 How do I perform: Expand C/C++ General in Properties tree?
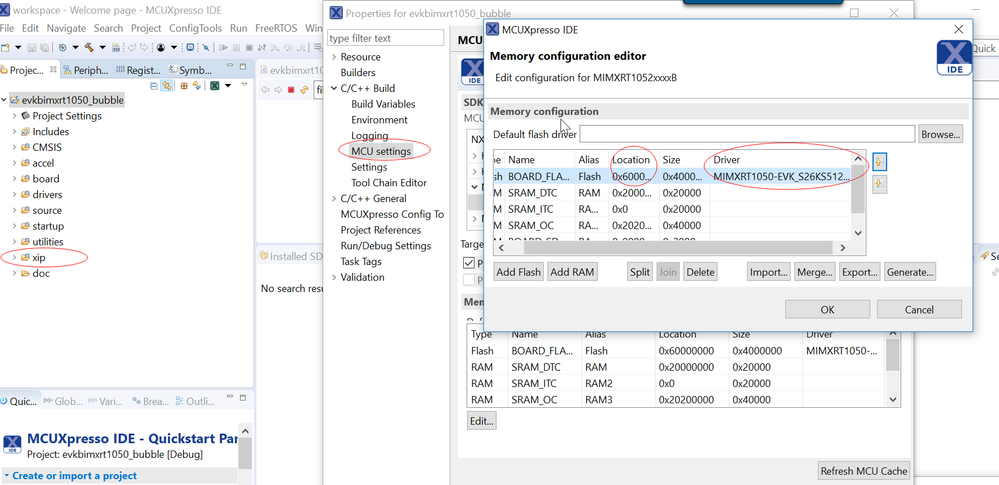333,198
